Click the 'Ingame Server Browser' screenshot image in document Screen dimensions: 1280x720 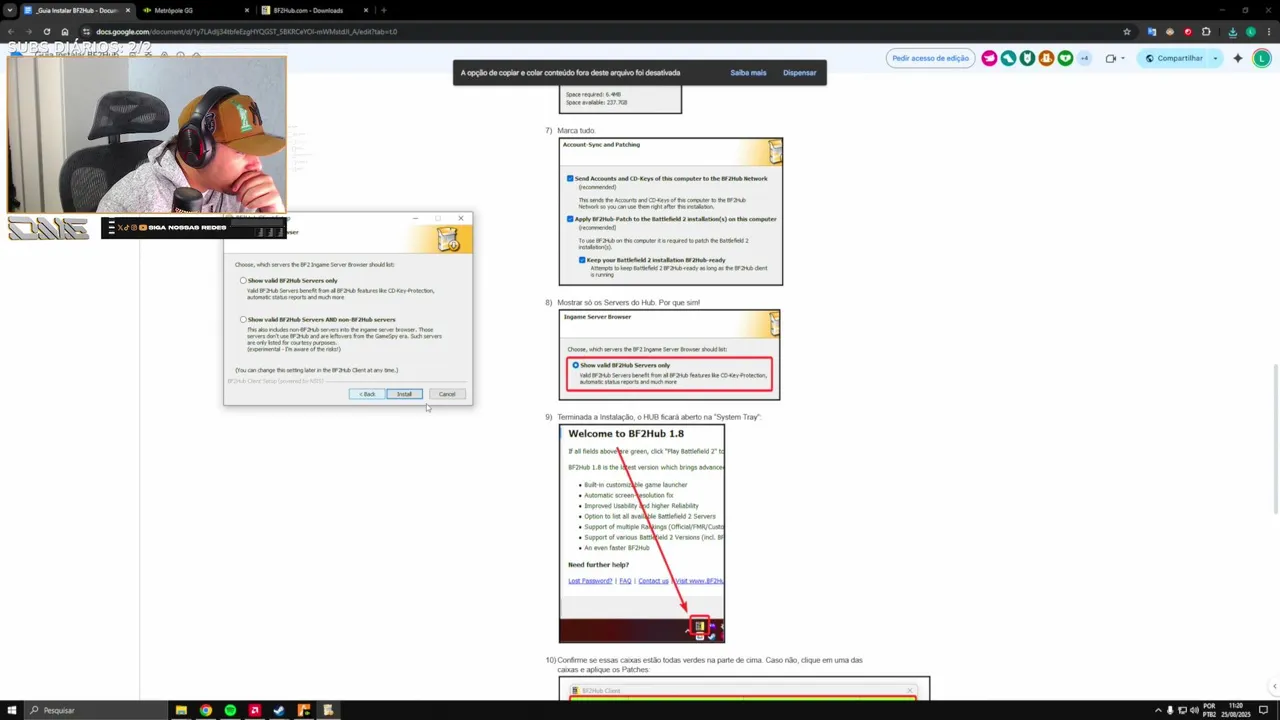click(670, 355)
